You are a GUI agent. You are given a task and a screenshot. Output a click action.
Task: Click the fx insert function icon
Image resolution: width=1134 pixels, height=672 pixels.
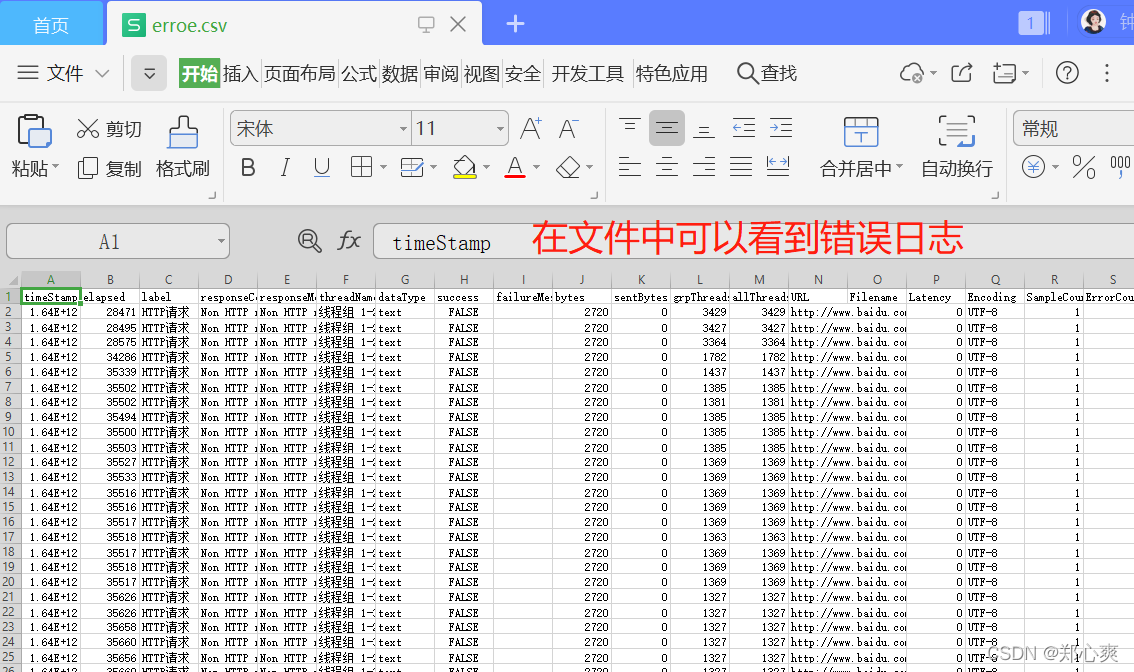click(349, 240)
